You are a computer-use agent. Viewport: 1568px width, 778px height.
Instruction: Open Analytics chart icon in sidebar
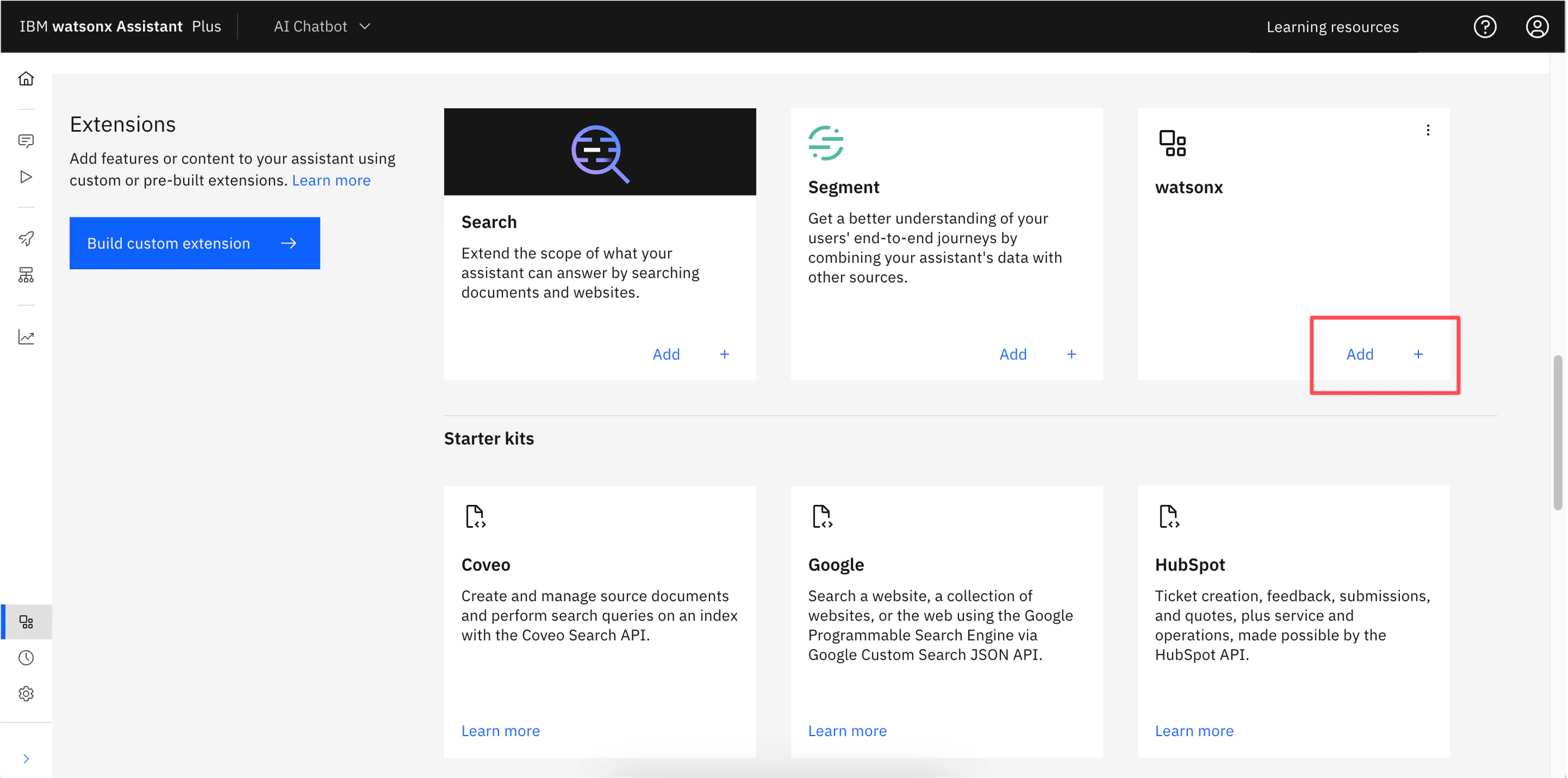point(26,337)
